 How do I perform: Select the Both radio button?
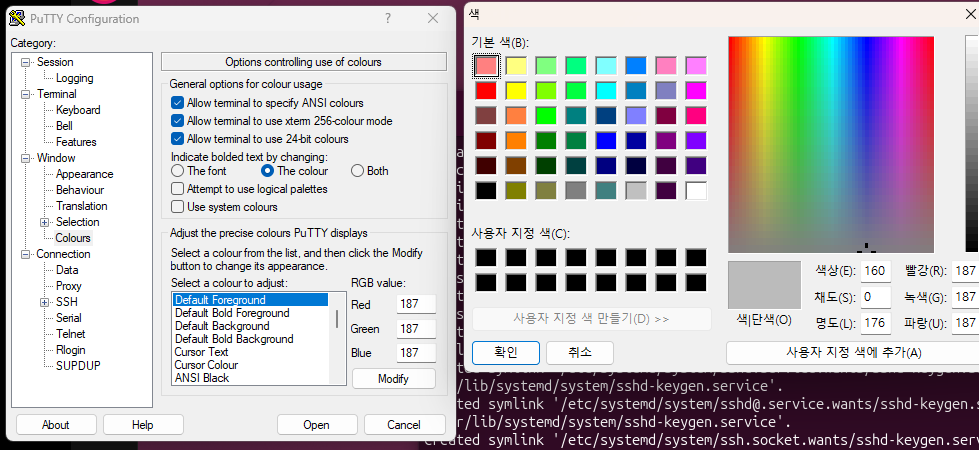(357, 171)
